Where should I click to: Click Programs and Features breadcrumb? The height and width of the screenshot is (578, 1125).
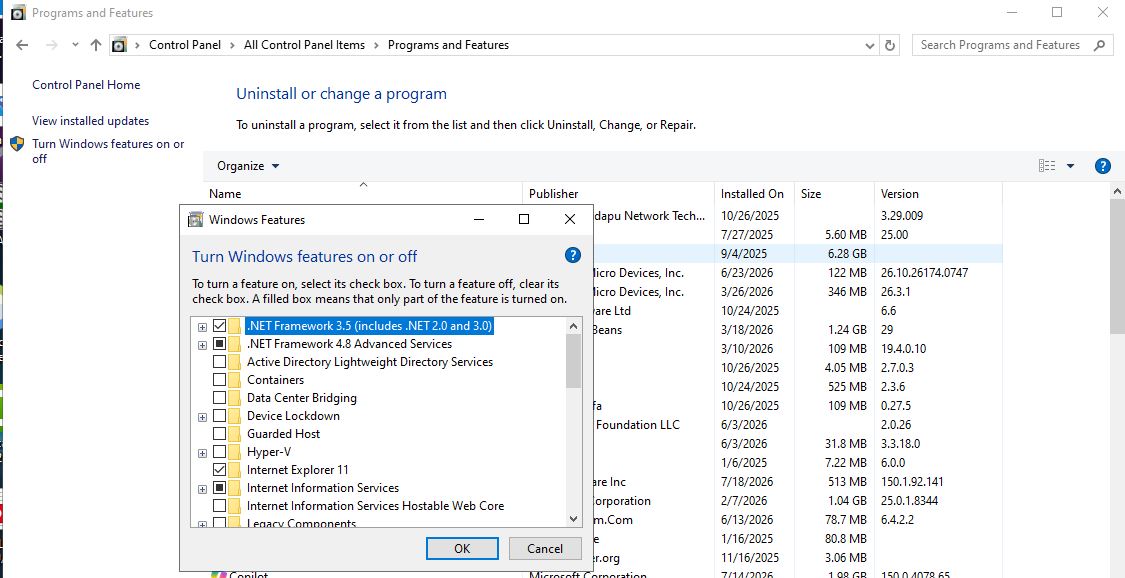click(448, 45)
